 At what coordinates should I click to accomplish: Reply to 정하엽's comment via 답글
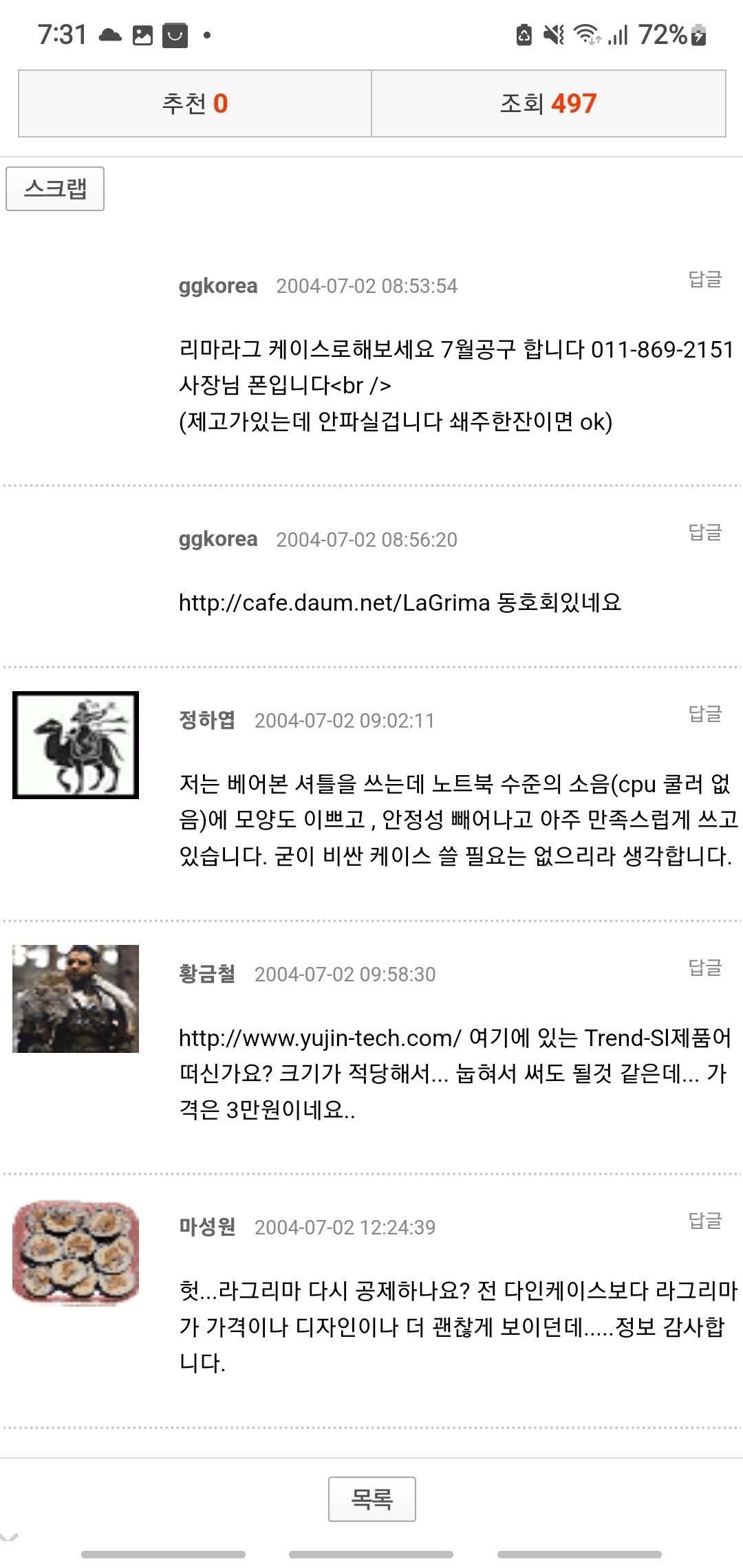click(705, 713)
